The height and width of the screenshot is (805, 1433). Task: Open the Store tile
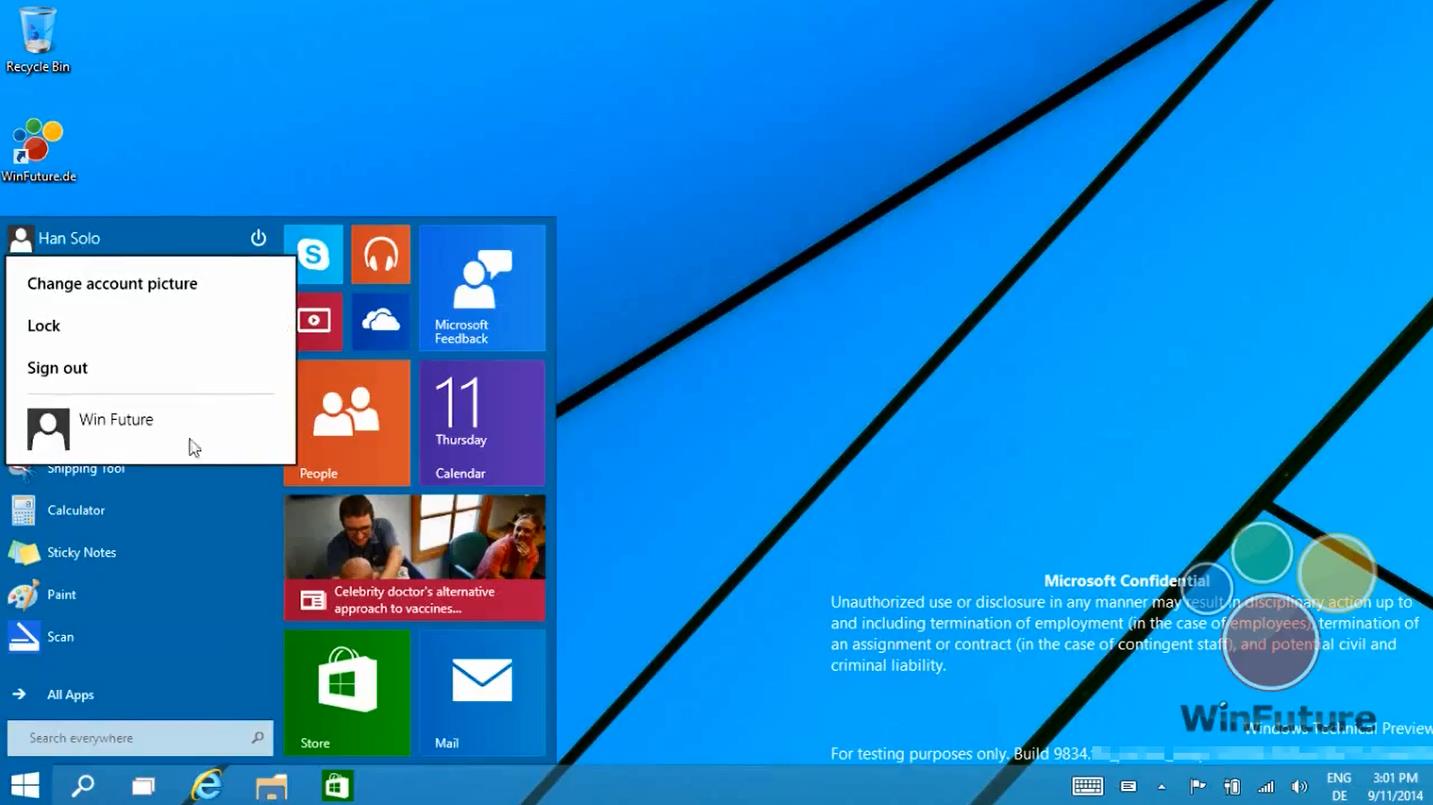pyautogui.click(x=347, y=692)
